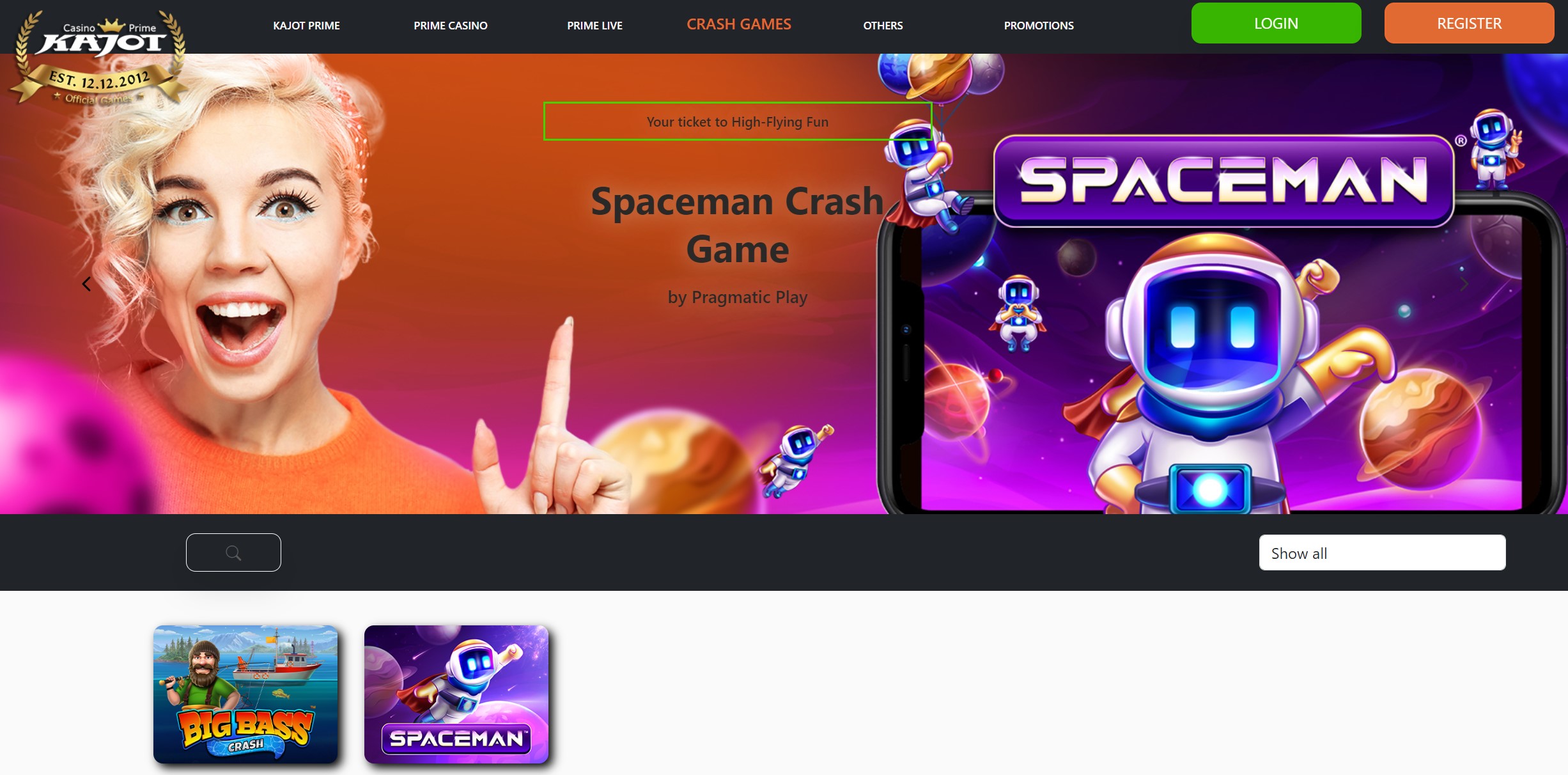This screenshot has height=775, width=1568.
Task: Open the Kajot Prime menu
Action: pyautogui.click(x=306, y=26)
